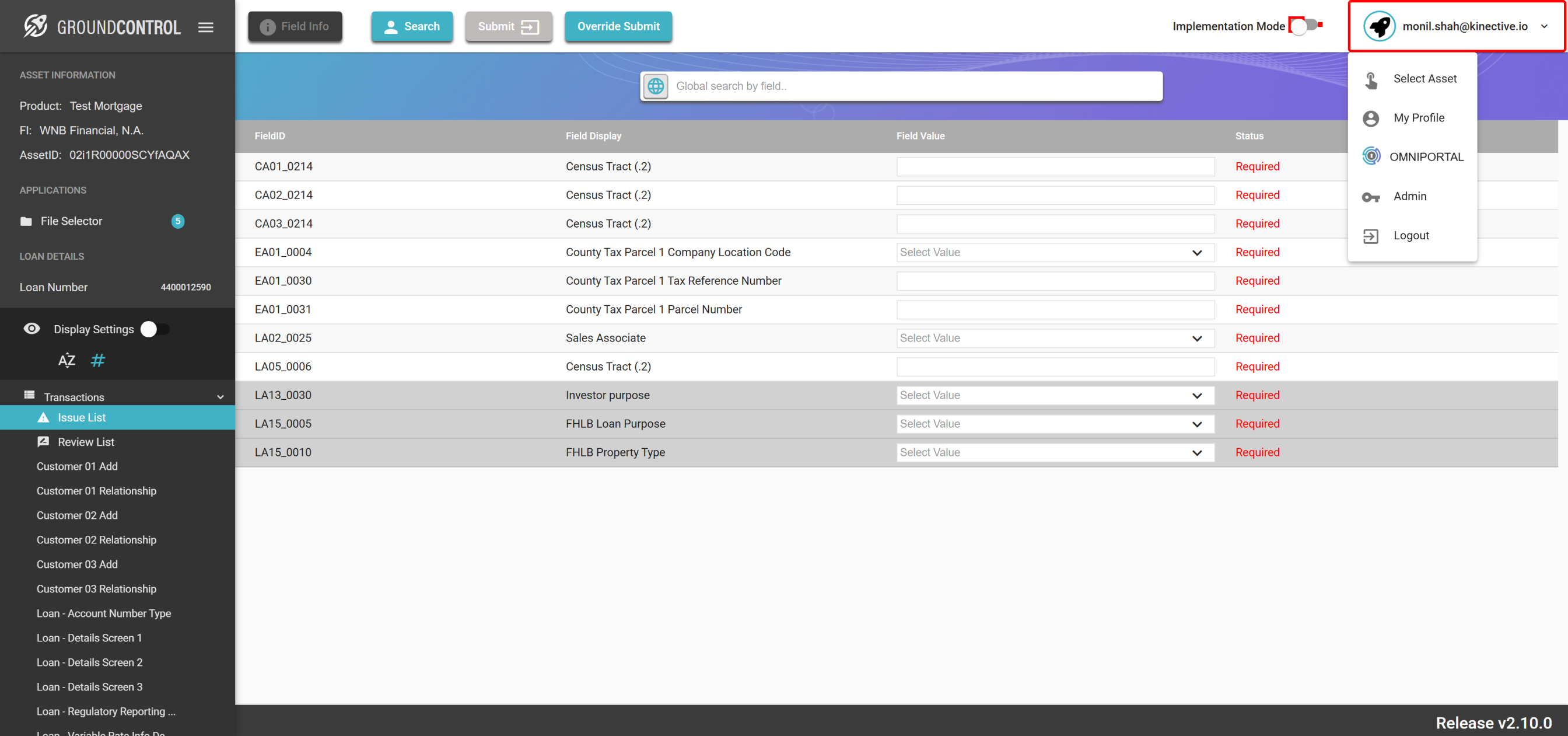
Task: Click the Global search by field input
Action: [913, 86]
